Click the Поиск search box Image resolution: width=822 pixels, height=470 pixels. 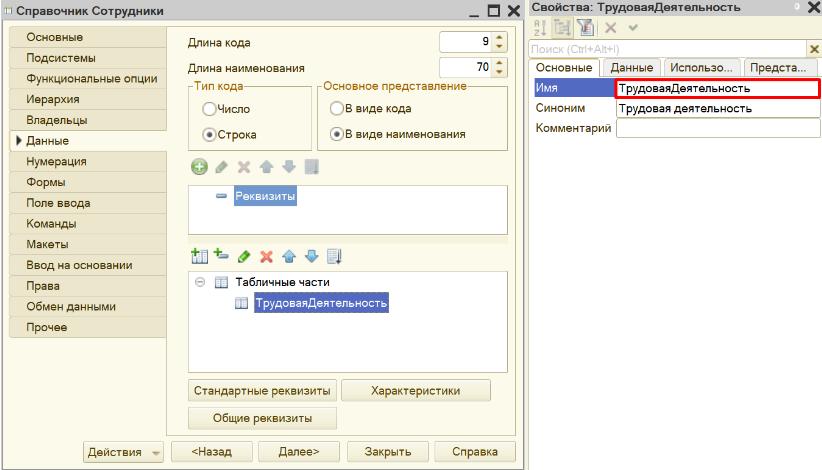pos(668,49)
